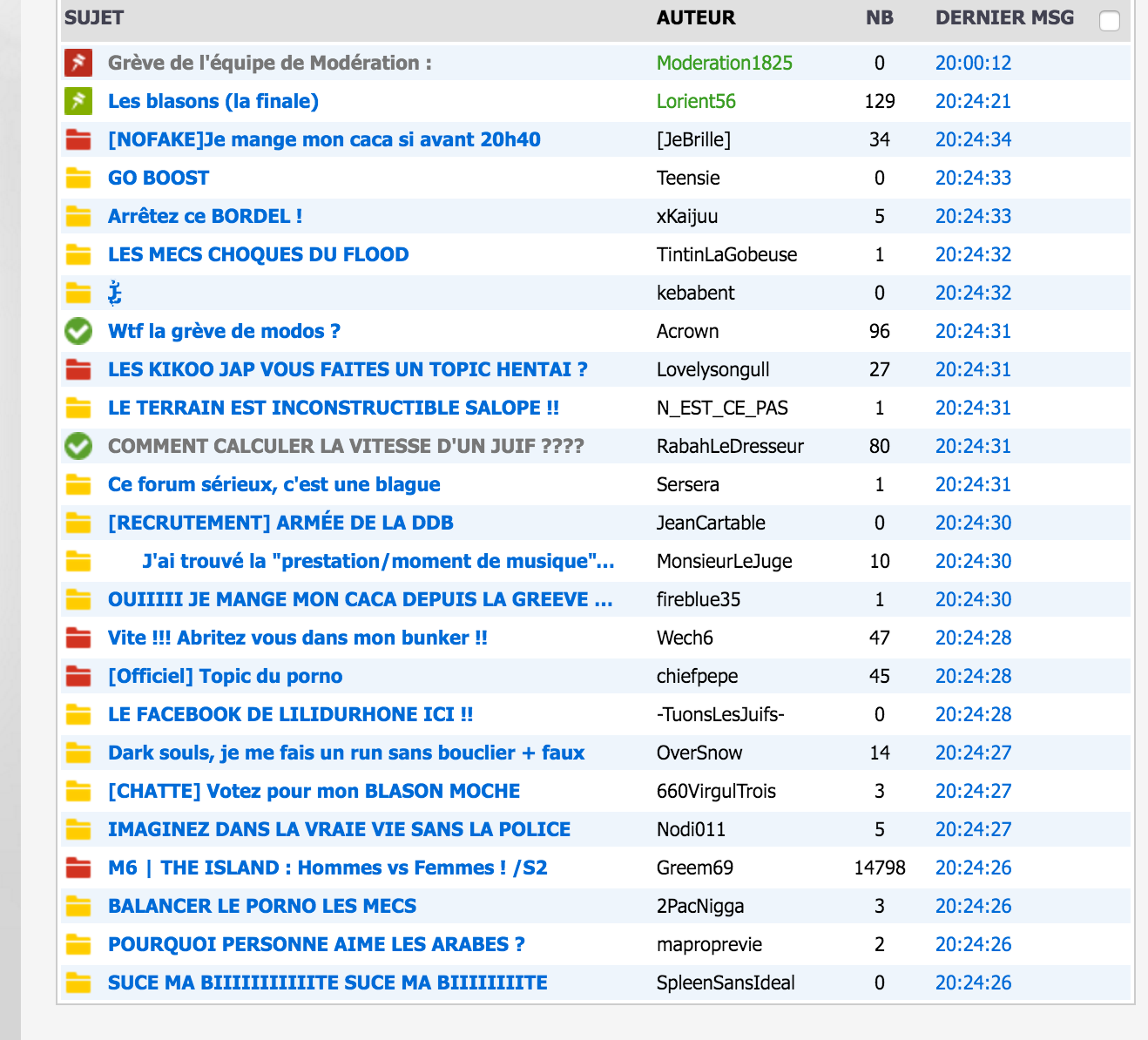Open the Dark souls run sans bouclier topic
This screenshot has width=1148, height=1040.
pos(346,753)
